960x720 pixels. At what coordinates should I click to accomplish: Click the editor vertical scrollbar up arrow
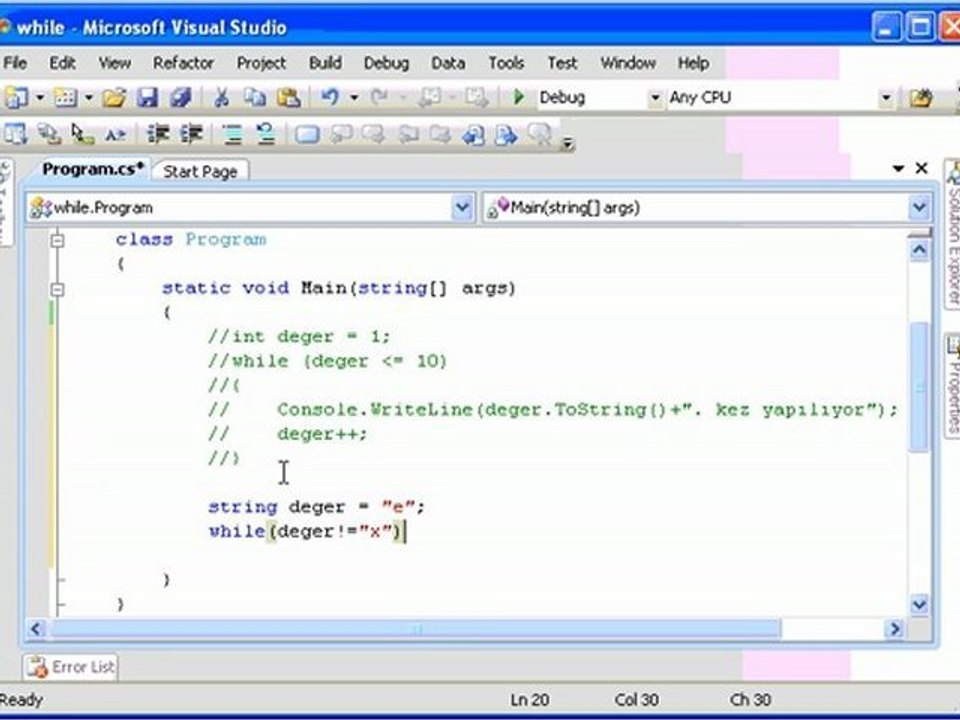click(x=918, y=250)
